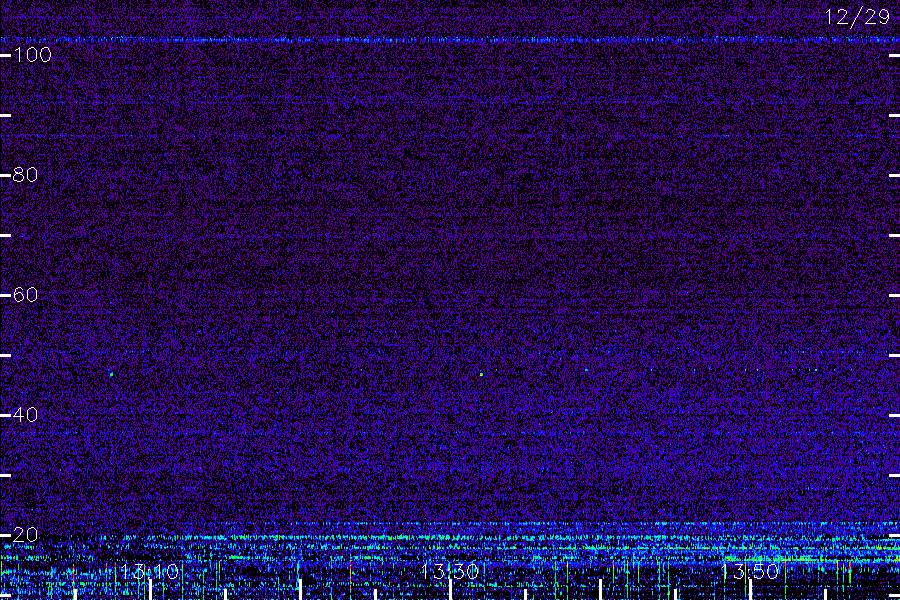This screenshot has height=600, width=900.
Task: Click the 12/29 date label
Action: 858,17
